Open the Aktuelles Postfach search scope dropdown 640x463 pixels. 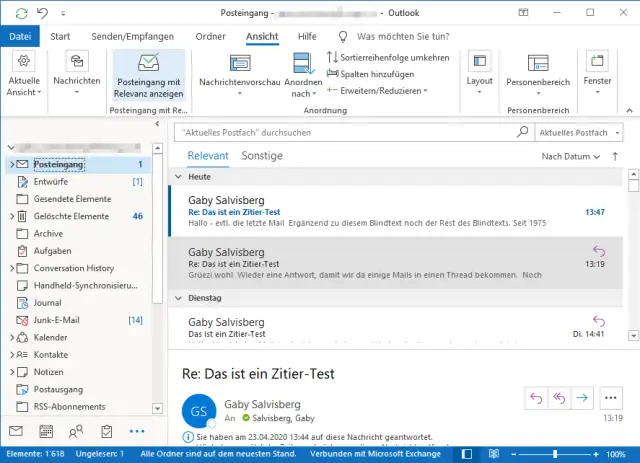pos(579,132)
